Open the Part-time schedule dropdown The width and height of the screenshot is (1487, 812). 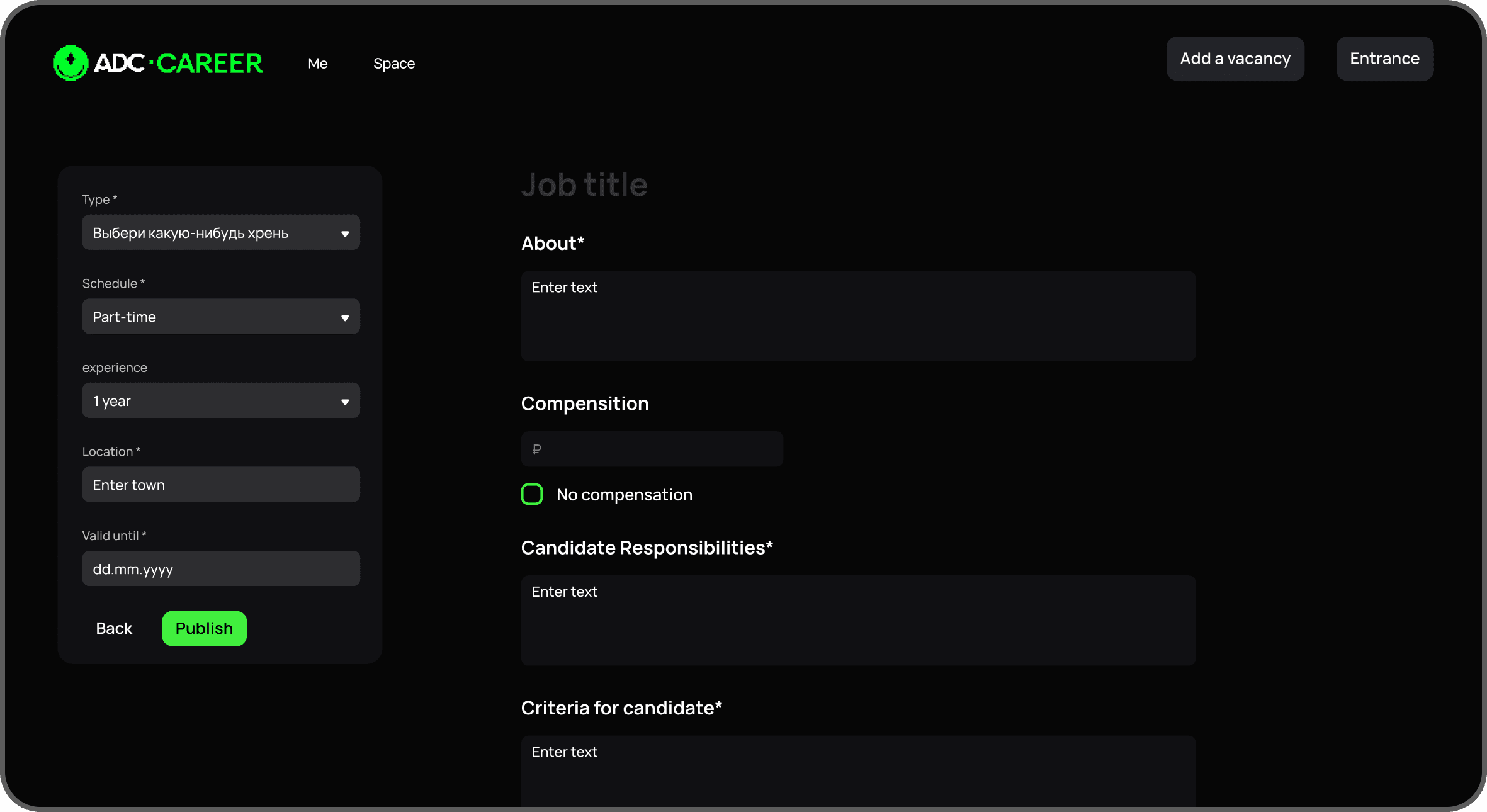tap(214, 317)
